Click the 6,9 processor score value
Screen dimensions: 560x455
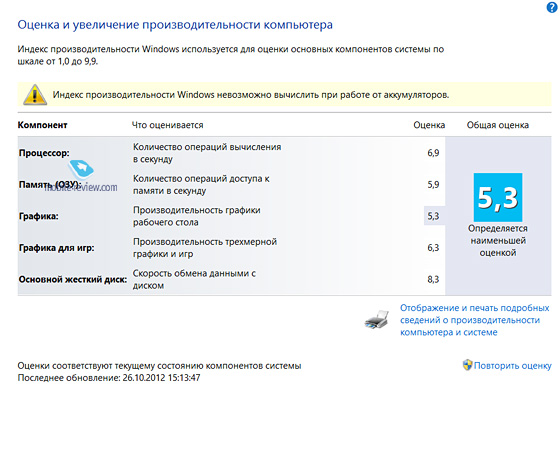click(x=433, y=153)
